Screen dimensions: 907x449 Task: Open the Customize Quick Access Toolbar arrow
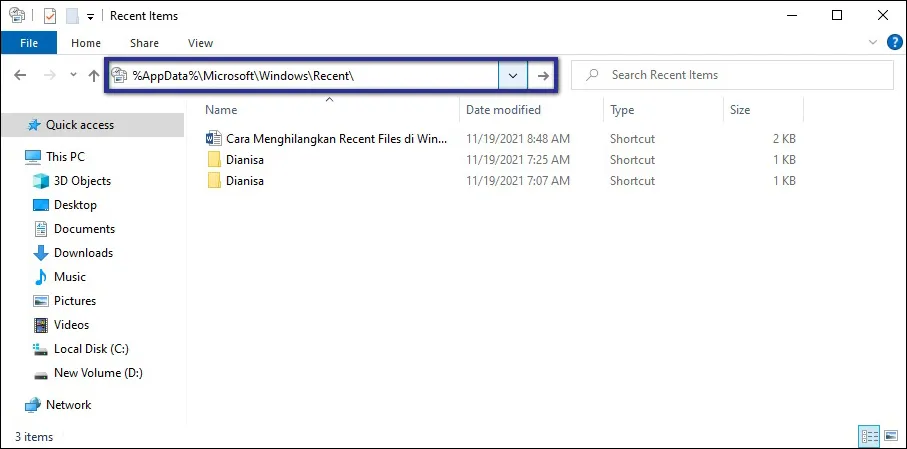tap(90, 16)
